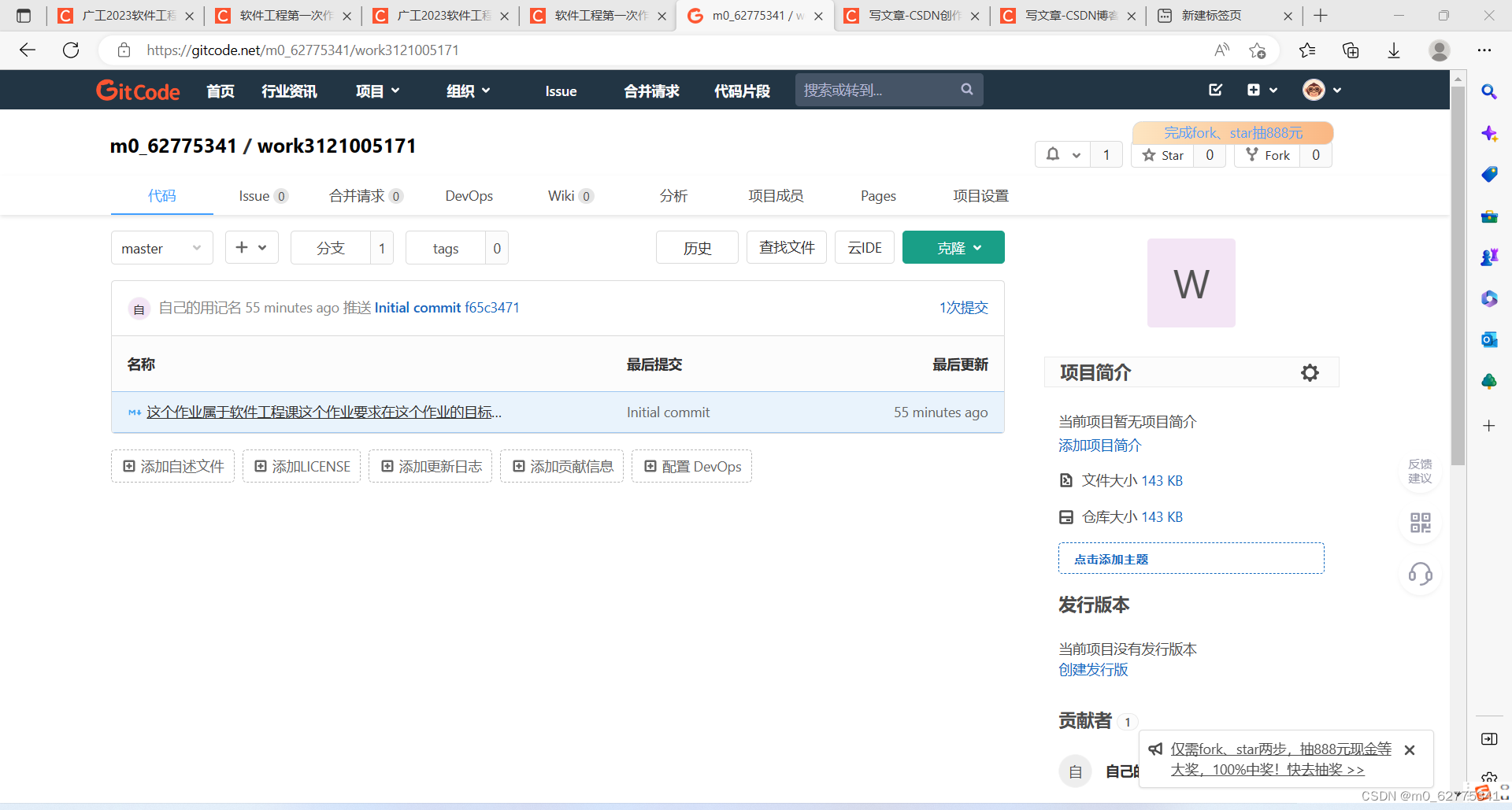Open the user avatar menu

click(1321, 90)
